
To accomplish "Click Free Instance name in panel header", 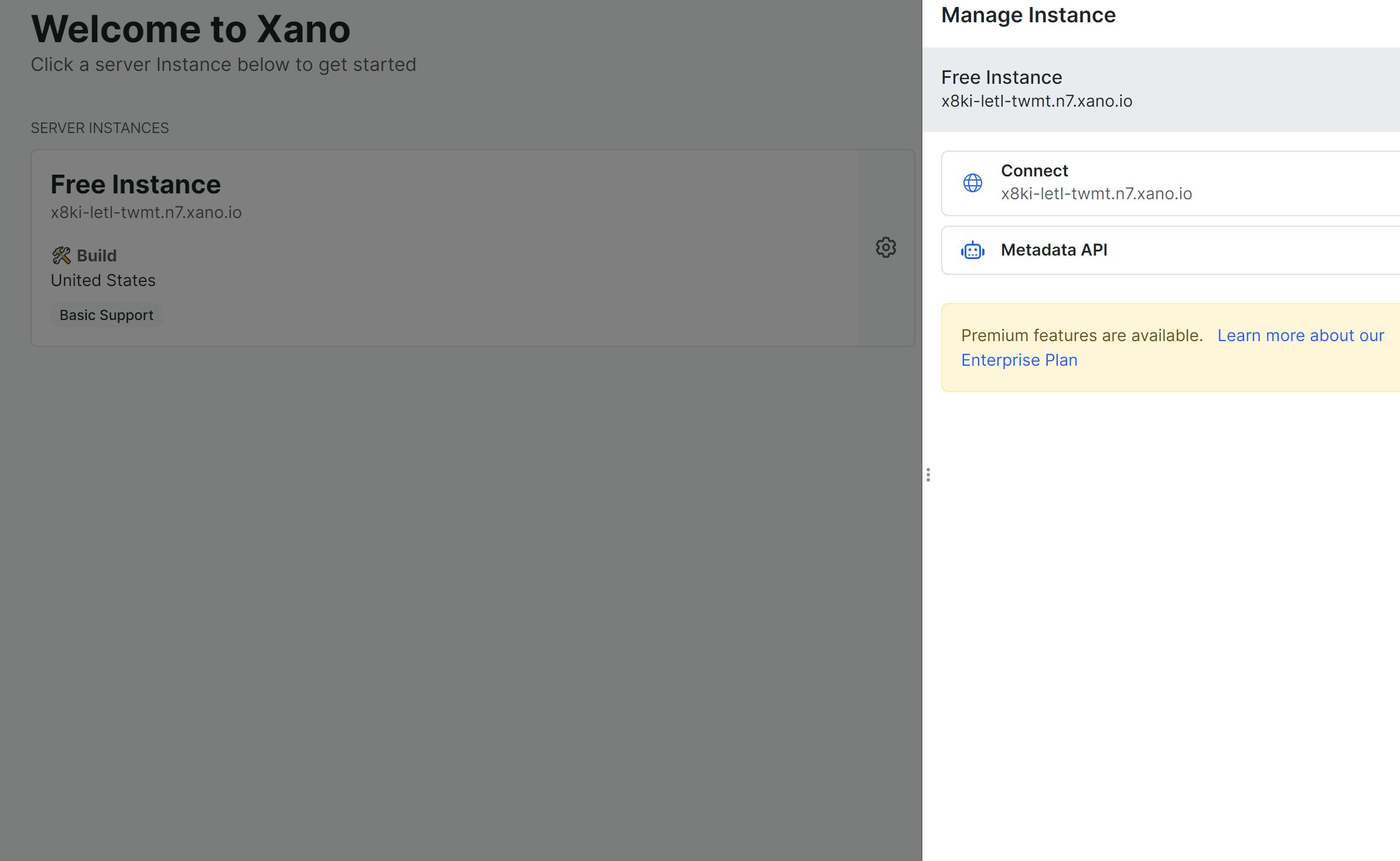I will tap(1001, 77).
